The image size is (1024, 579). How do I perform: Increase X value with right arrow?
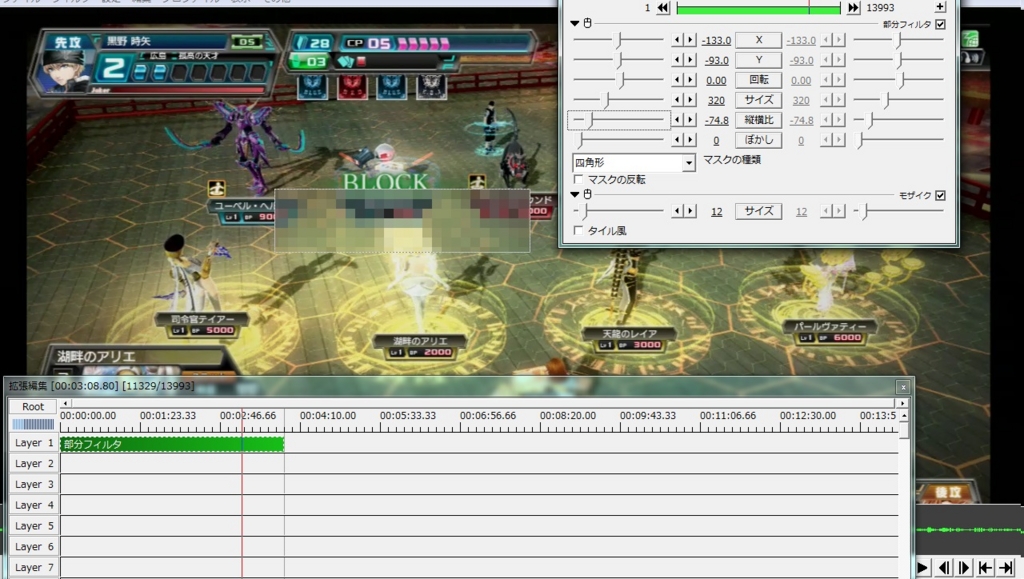click(x=690, y=40)
